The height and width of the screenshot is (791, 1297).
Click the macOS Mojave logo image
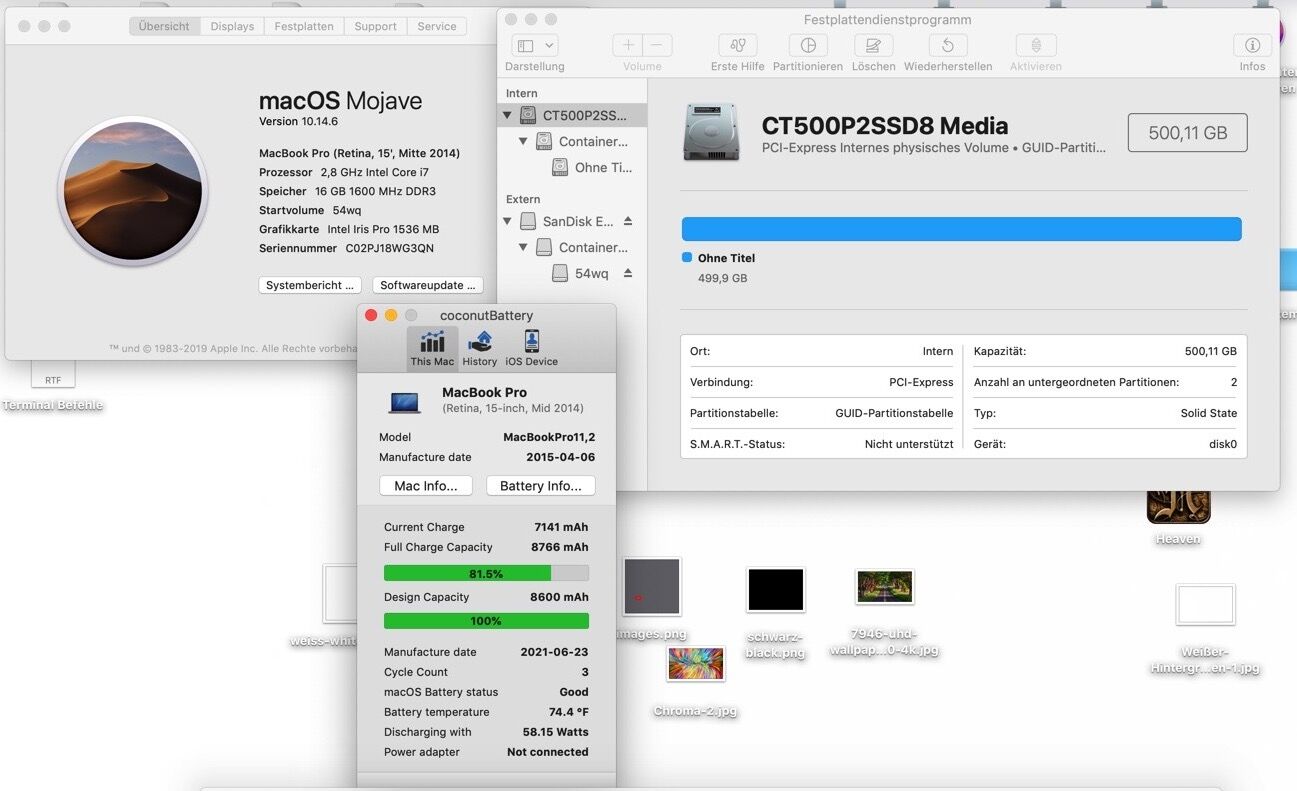click(133, 190)
